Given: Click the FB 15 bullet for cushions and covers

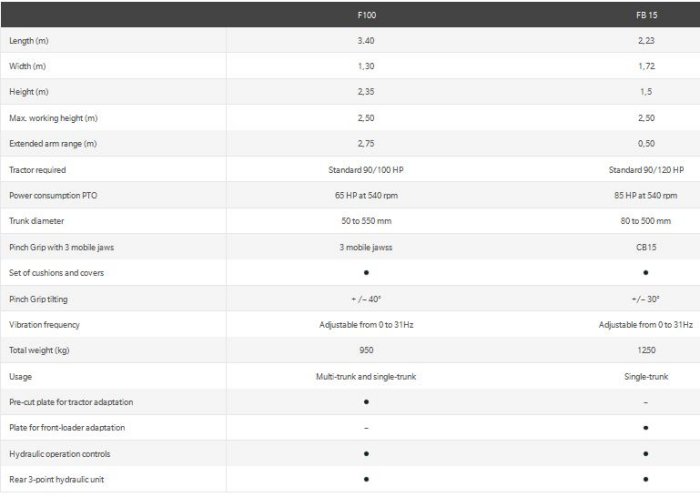Looking at the screenshot, I should pyautogui.click(x=646, y=273).
